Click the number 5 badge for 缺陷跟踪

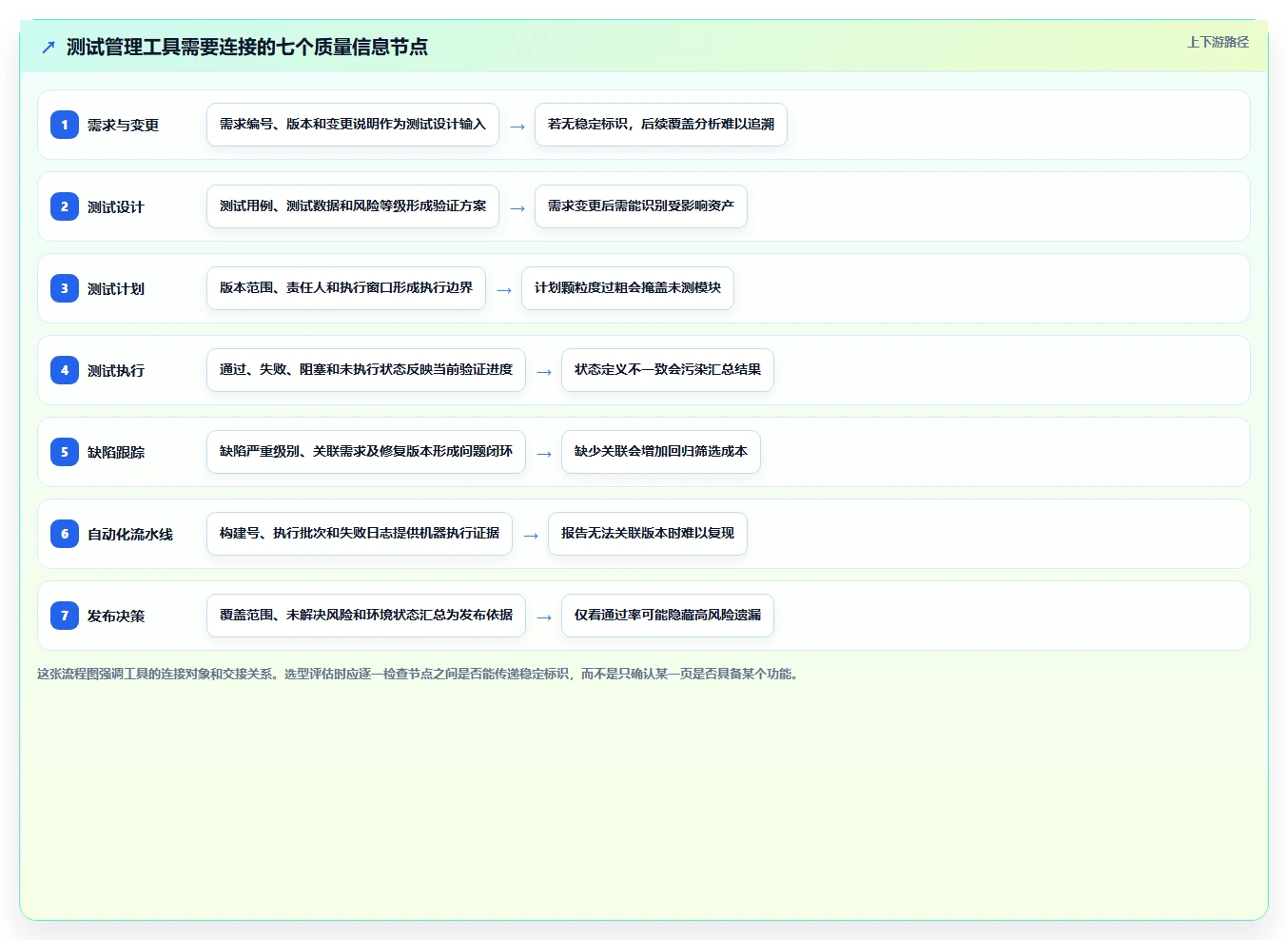(x=65, y=452)
